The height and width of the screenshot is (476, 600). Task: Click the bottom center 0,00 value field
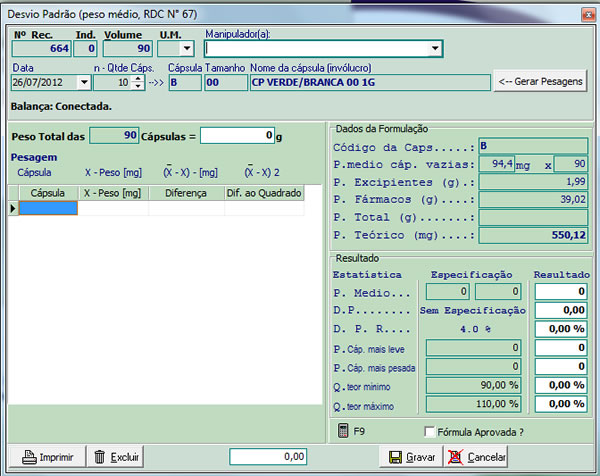268,456
